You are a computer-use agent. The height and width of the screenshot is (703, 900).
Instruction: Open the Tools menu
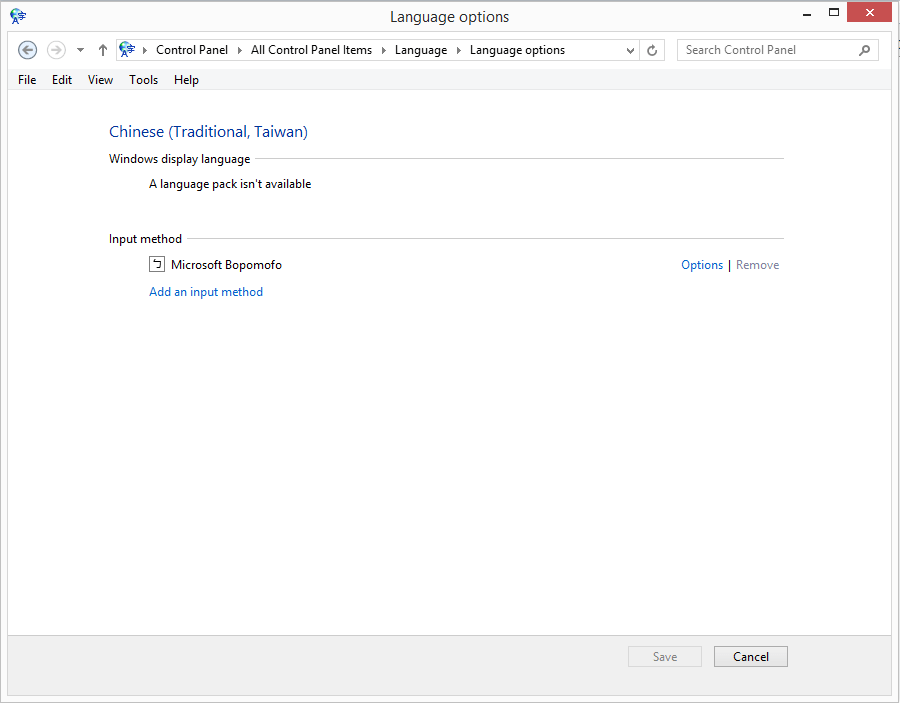143,80
